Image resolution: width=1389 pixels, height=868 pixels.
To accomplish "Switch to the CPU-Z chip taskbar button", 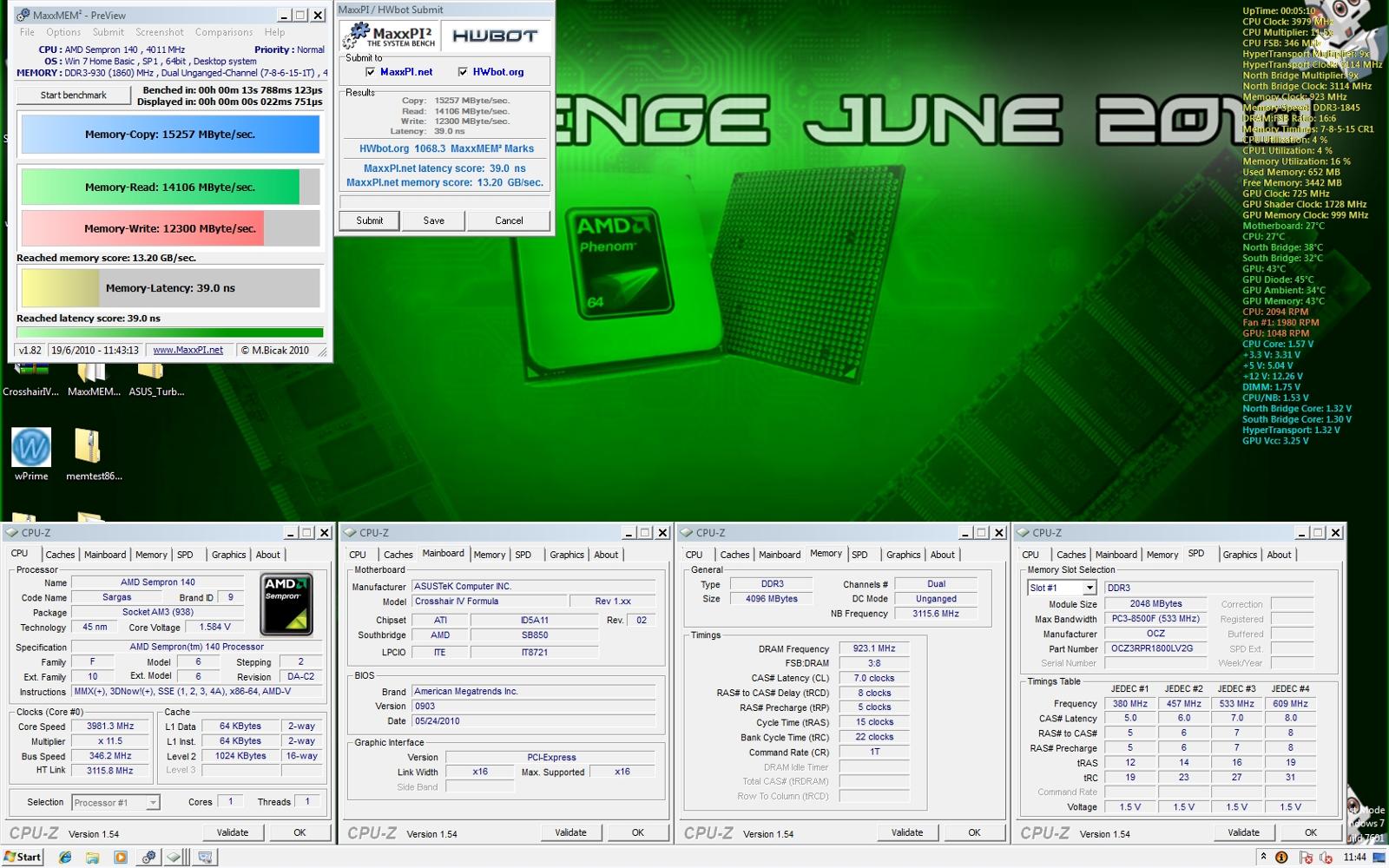I will point(176,857).
